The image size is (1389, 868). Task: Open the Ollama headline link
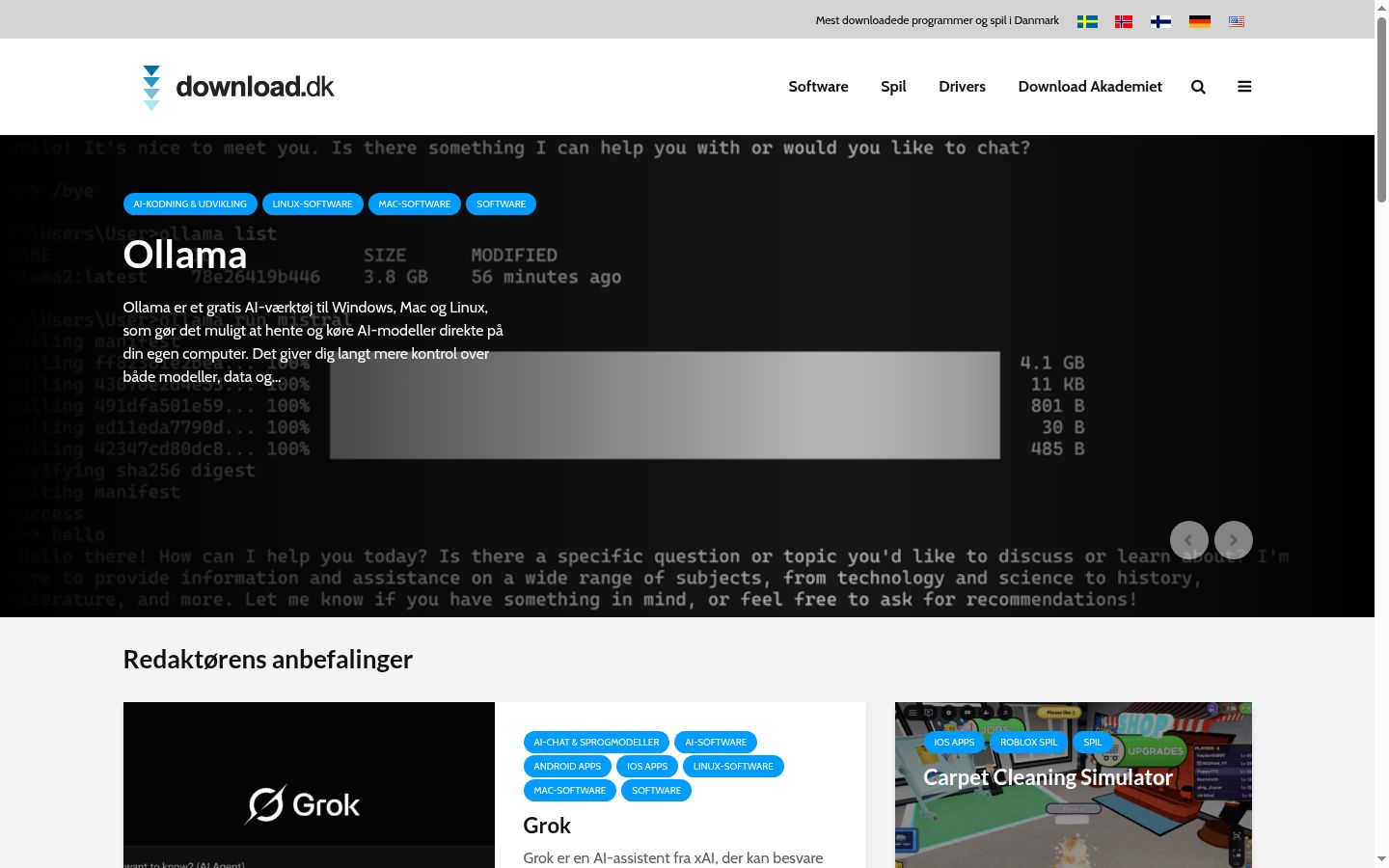tap(185, 255)
